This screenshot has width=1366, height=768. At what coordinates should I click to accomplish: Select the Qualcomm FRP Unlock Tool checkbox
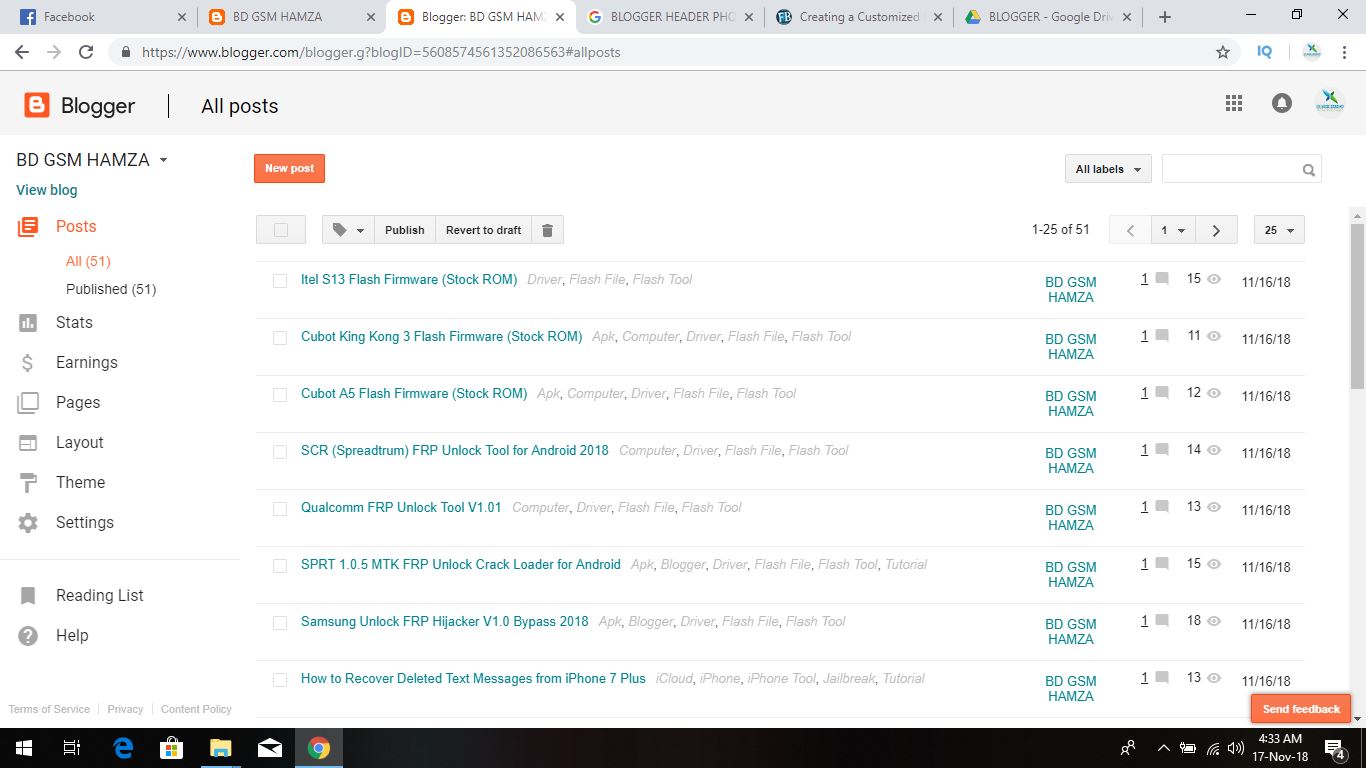[x=280, y=509]
